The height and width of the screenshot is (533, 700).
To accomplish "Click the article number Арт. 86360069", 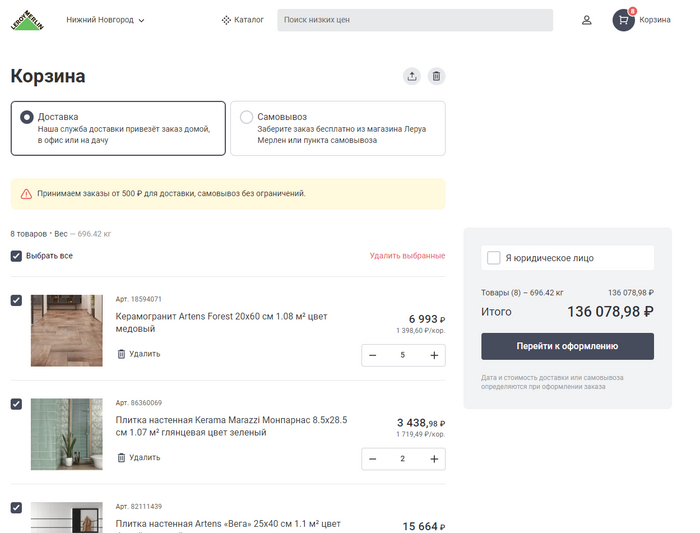I will point(138,403).
